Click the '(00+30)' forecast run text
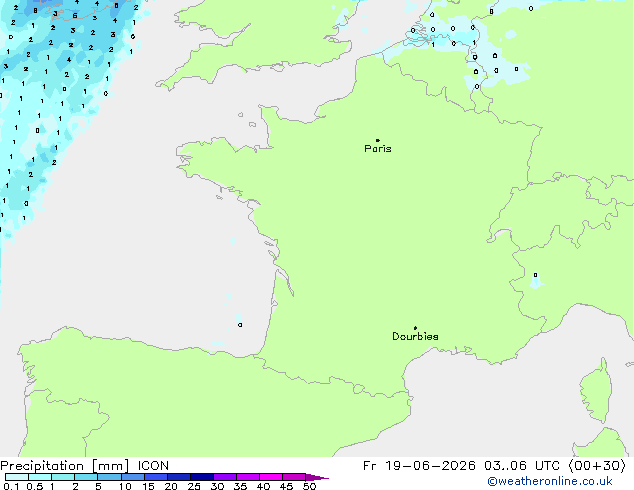This screenshot has height=490, width=634. (597, 466)
